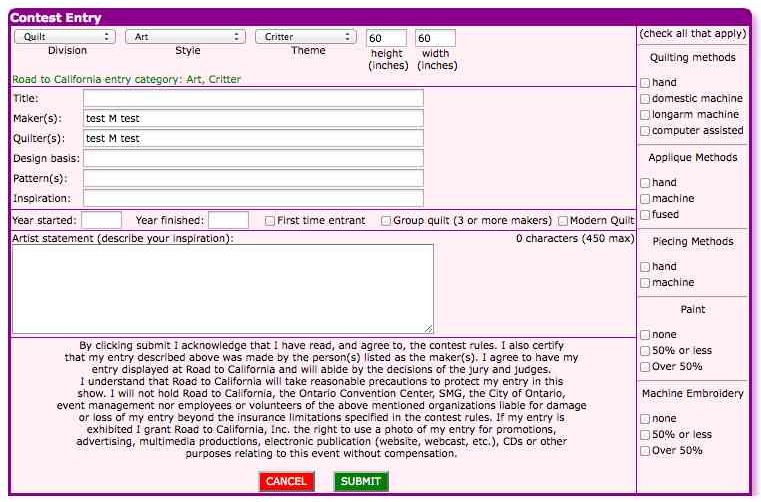The height and width of the screenshot is (502, 761).
Task: Click the Piecing Methods heading
Action: pos(693,241)
